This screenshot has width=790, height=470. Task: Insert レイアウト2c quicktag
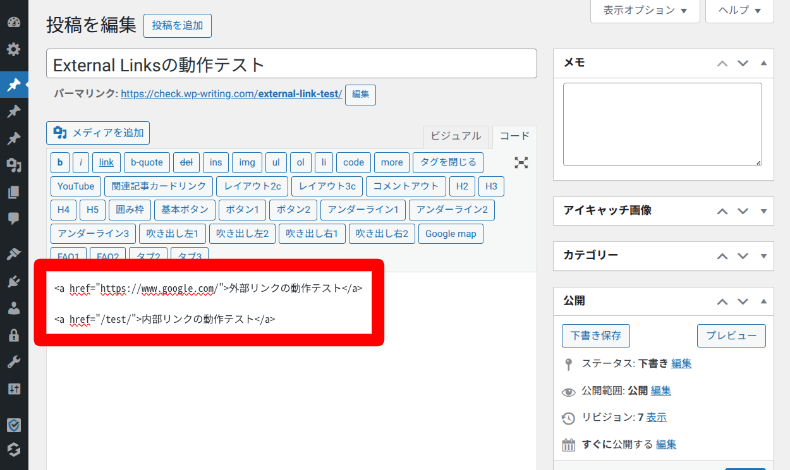[252, 186]
